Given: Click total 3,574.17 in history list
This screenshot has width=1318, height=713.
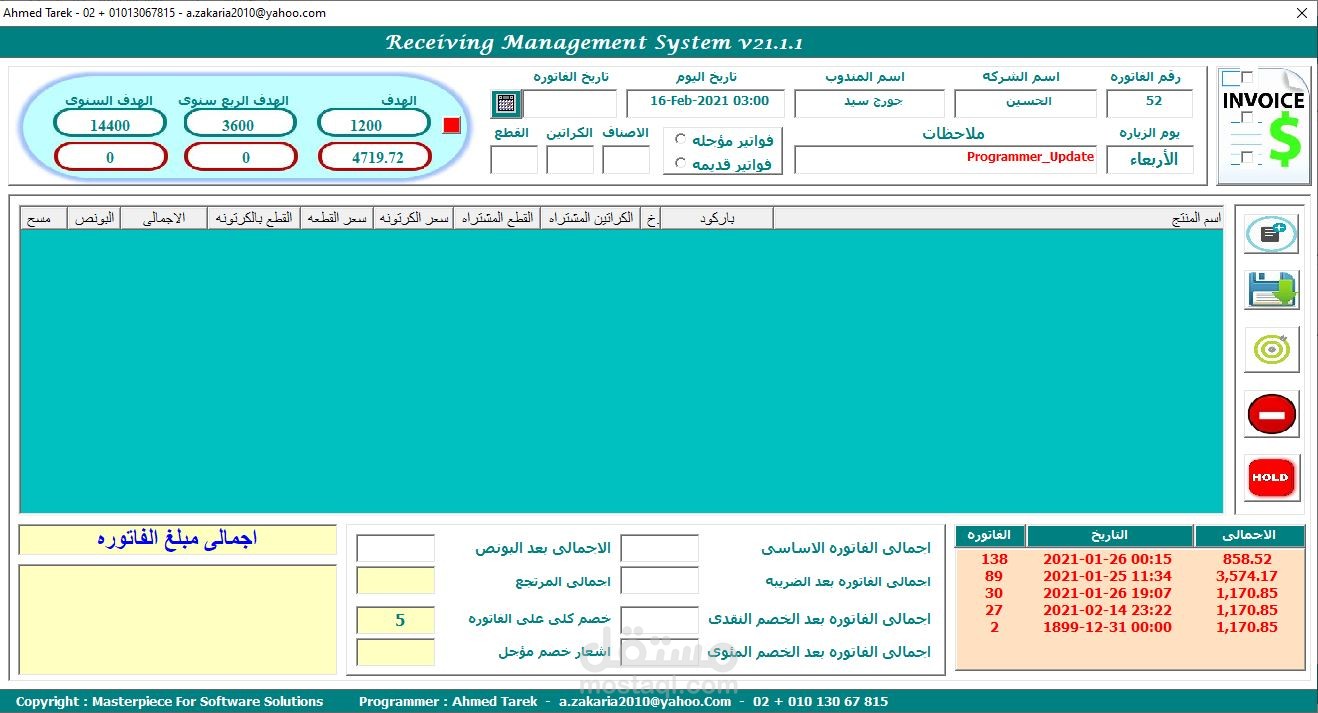Looking at the screenshot, I should [1247, 576].
